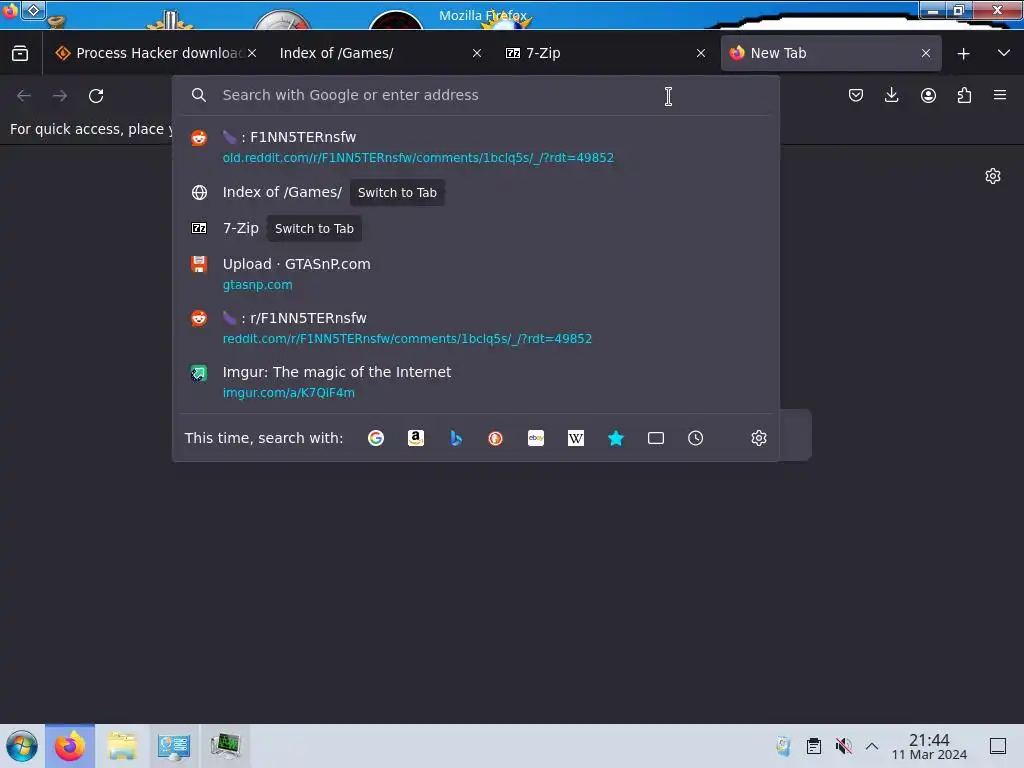Image resolution: width=1024 pixels, height=768 pixels.
Task: Open clipboard tray icon
Action: coord(814,746)
